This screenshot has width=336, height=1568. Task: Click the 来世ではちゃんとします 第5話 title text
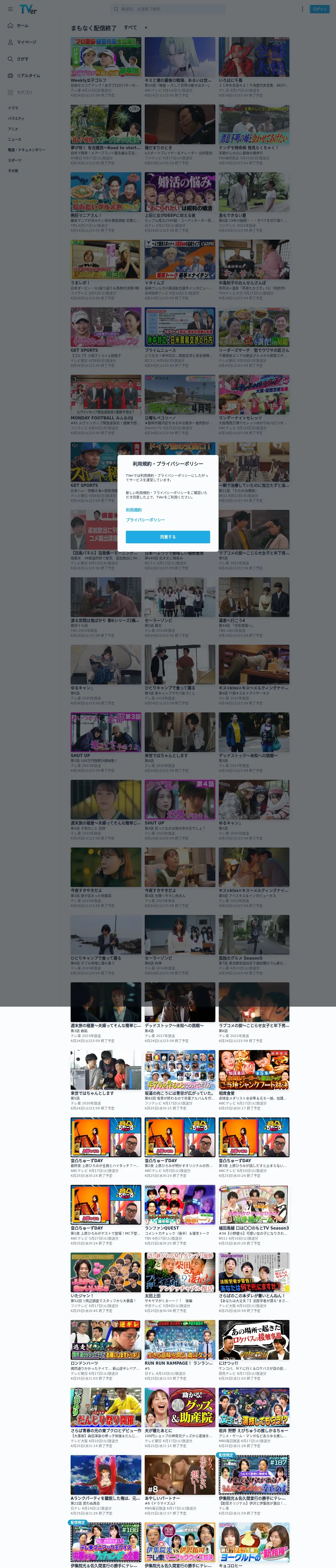92,1093
